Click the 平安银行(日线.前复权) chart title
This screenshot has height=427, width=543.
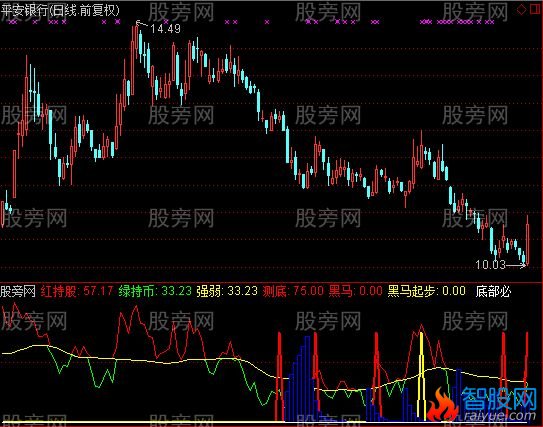(x=60, y=10)
